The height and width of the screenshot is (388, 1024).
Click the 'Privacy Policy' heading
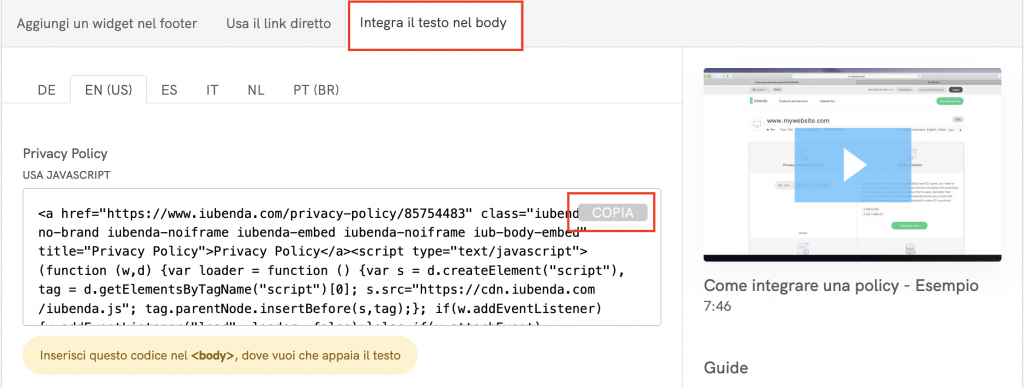[65, 154]
